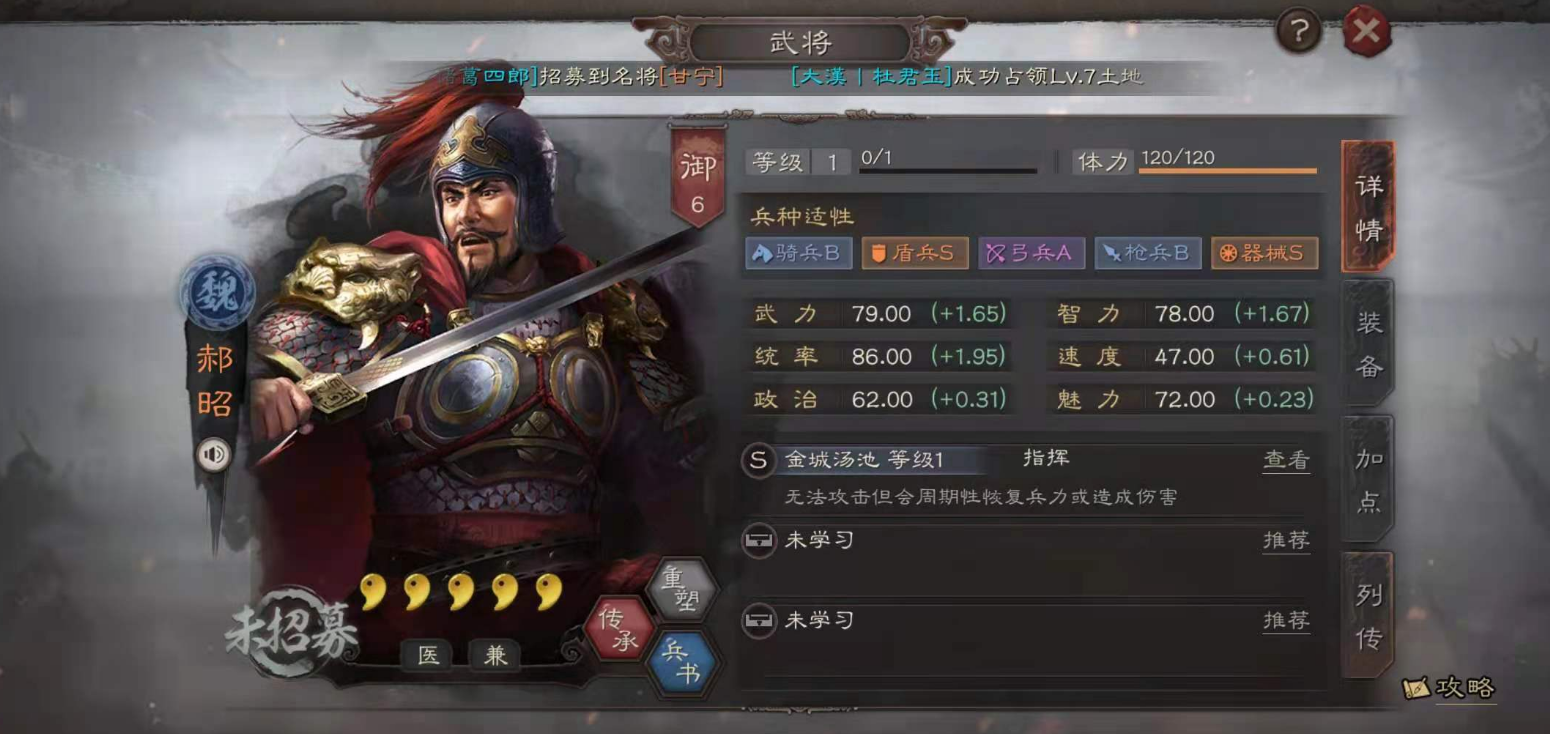This screenshot has width=1550, height=734.
Task: Play the general's voice speaker icon
Action: [x=213, y=455]
